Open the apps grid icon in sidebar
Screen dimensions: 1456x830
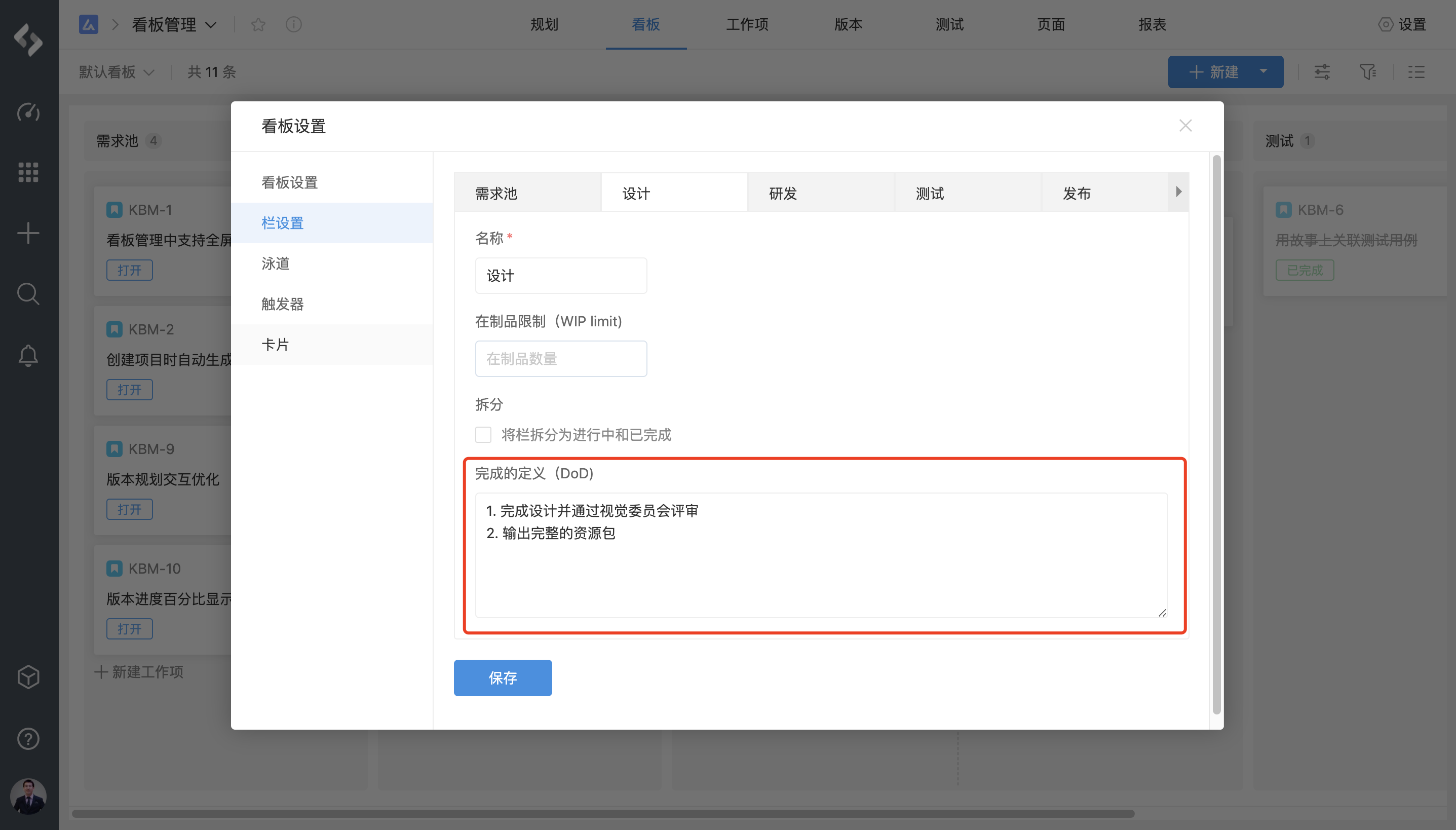click(28, 172)
